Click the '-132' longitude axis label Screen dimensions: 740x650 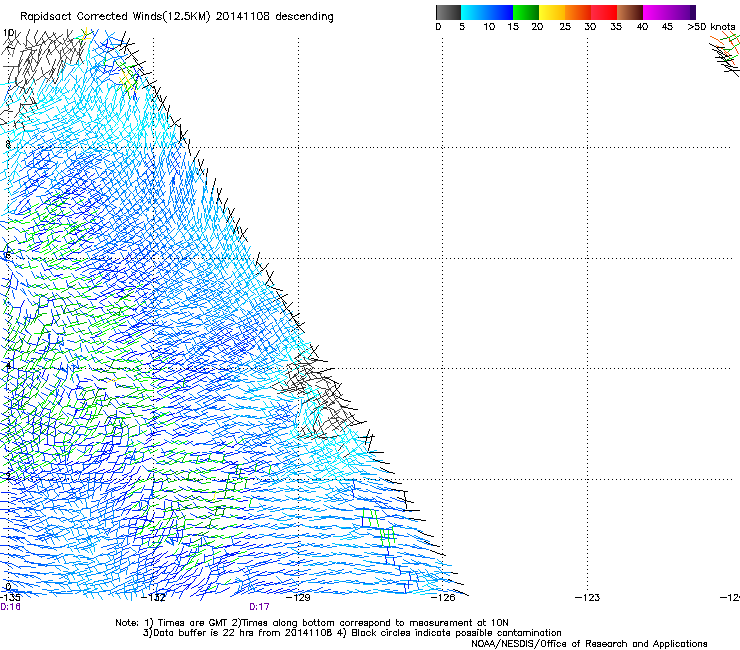point(154,598)
